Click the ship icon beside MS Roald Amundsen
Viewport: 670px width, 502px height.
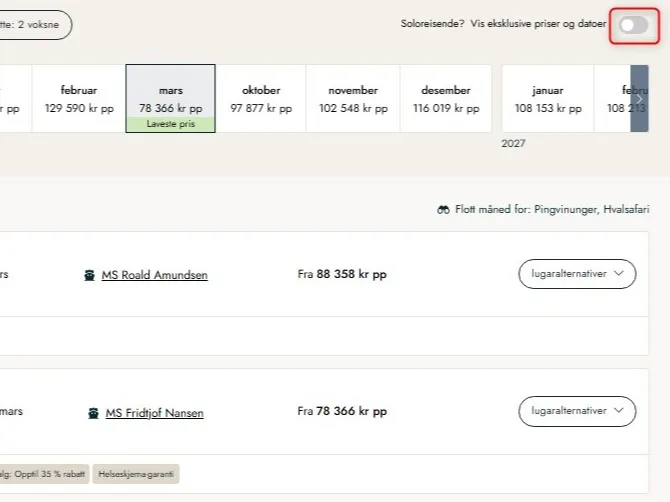click(91, 275)
